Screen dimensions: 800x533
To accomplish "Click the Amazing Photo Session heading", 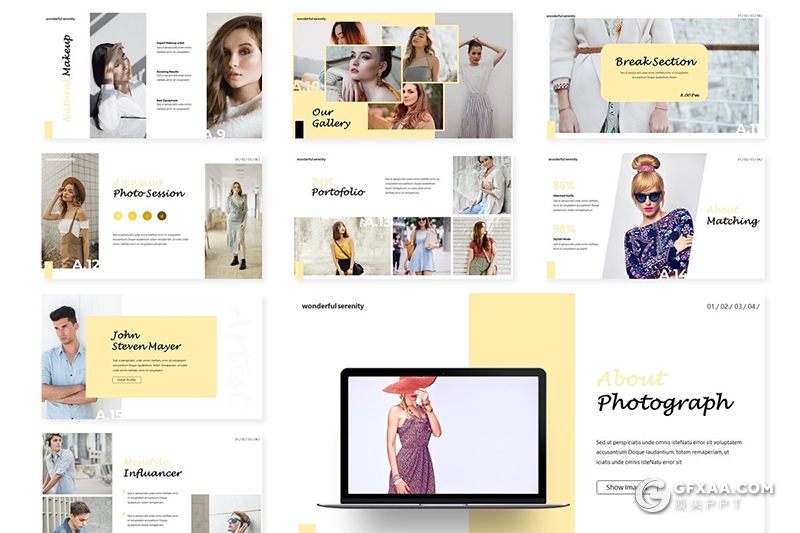I will (148, 188).
